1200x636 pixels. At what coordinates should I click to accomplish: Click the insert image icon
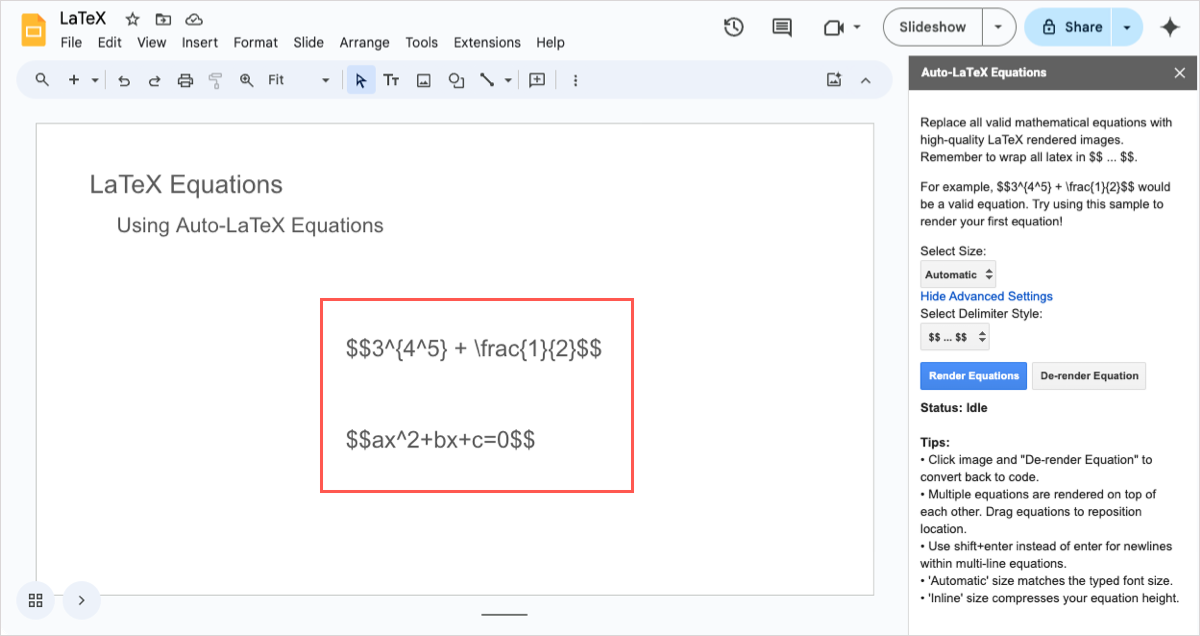(x=424, y=81)
